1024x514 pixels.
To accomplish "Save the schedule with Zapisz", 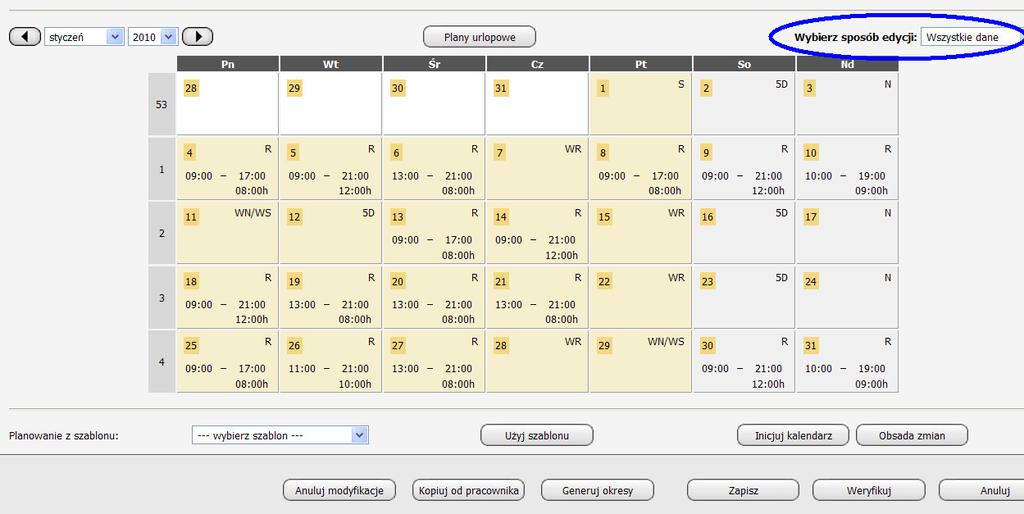I will click(x=743, y=490).
